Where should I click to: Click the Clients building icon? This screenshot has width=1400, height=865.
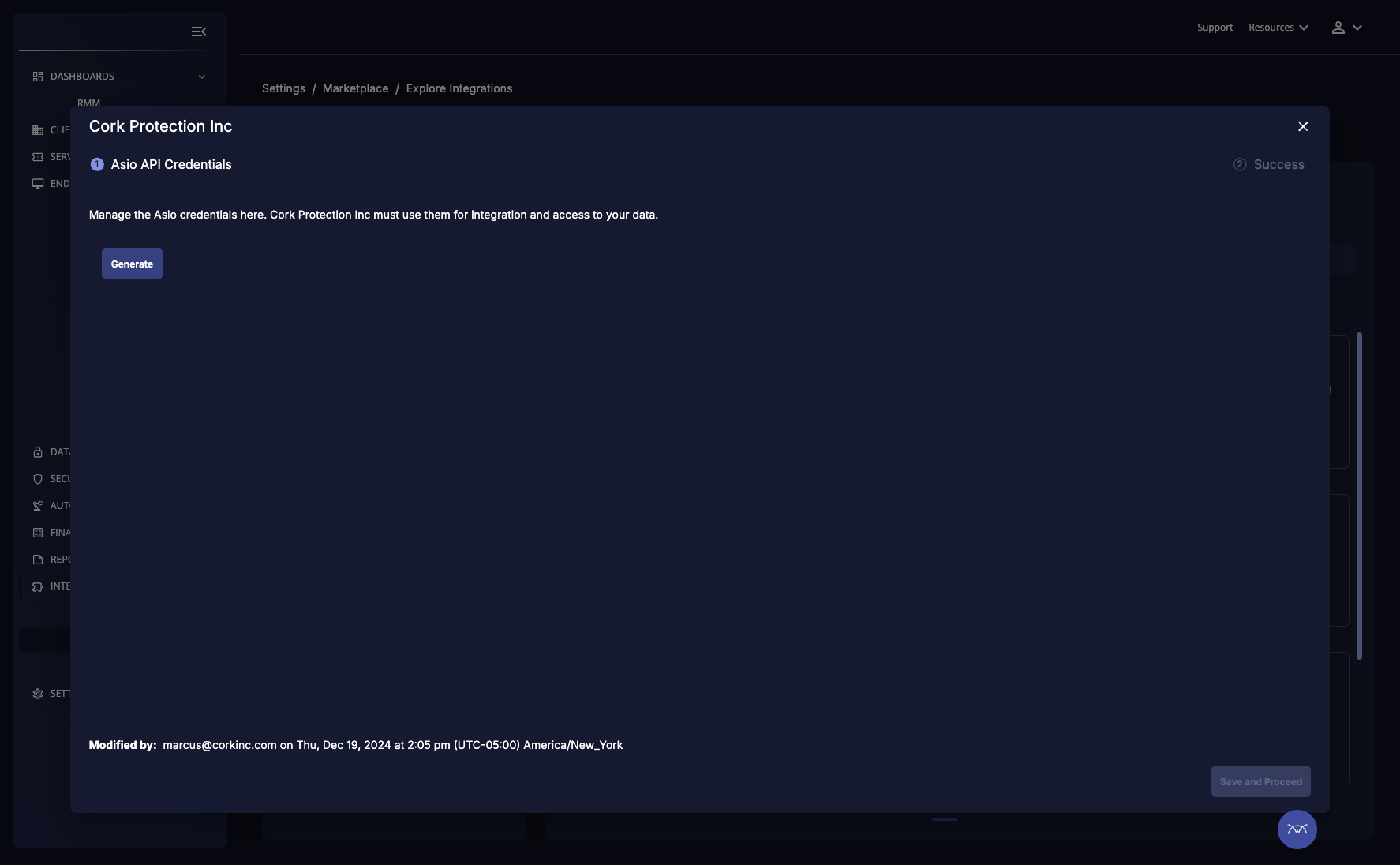point(38,130)
